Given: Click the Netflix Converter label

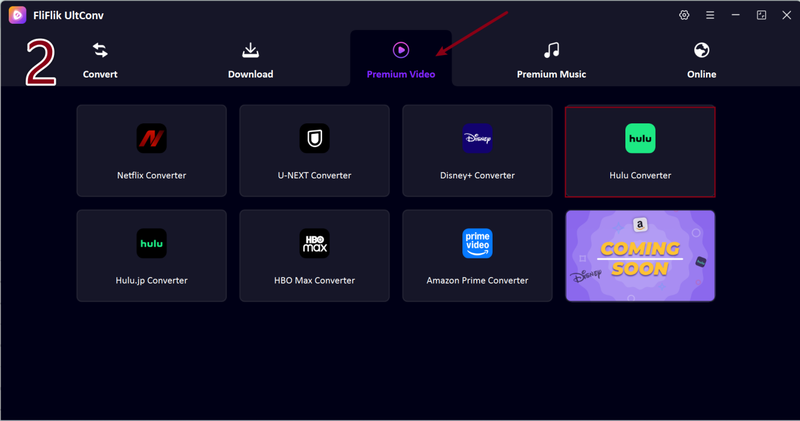Looking at the screenshot, I should (152, 175).
